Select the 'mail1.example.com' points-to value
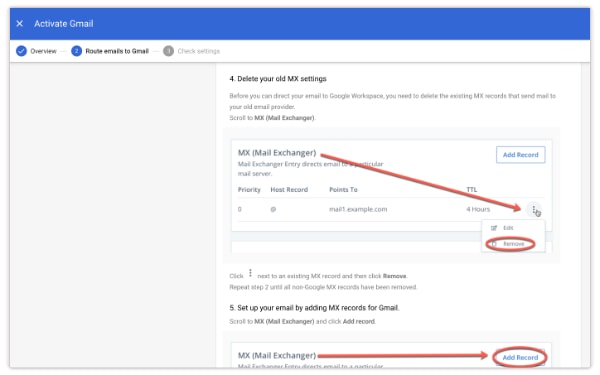 point(358,209)
